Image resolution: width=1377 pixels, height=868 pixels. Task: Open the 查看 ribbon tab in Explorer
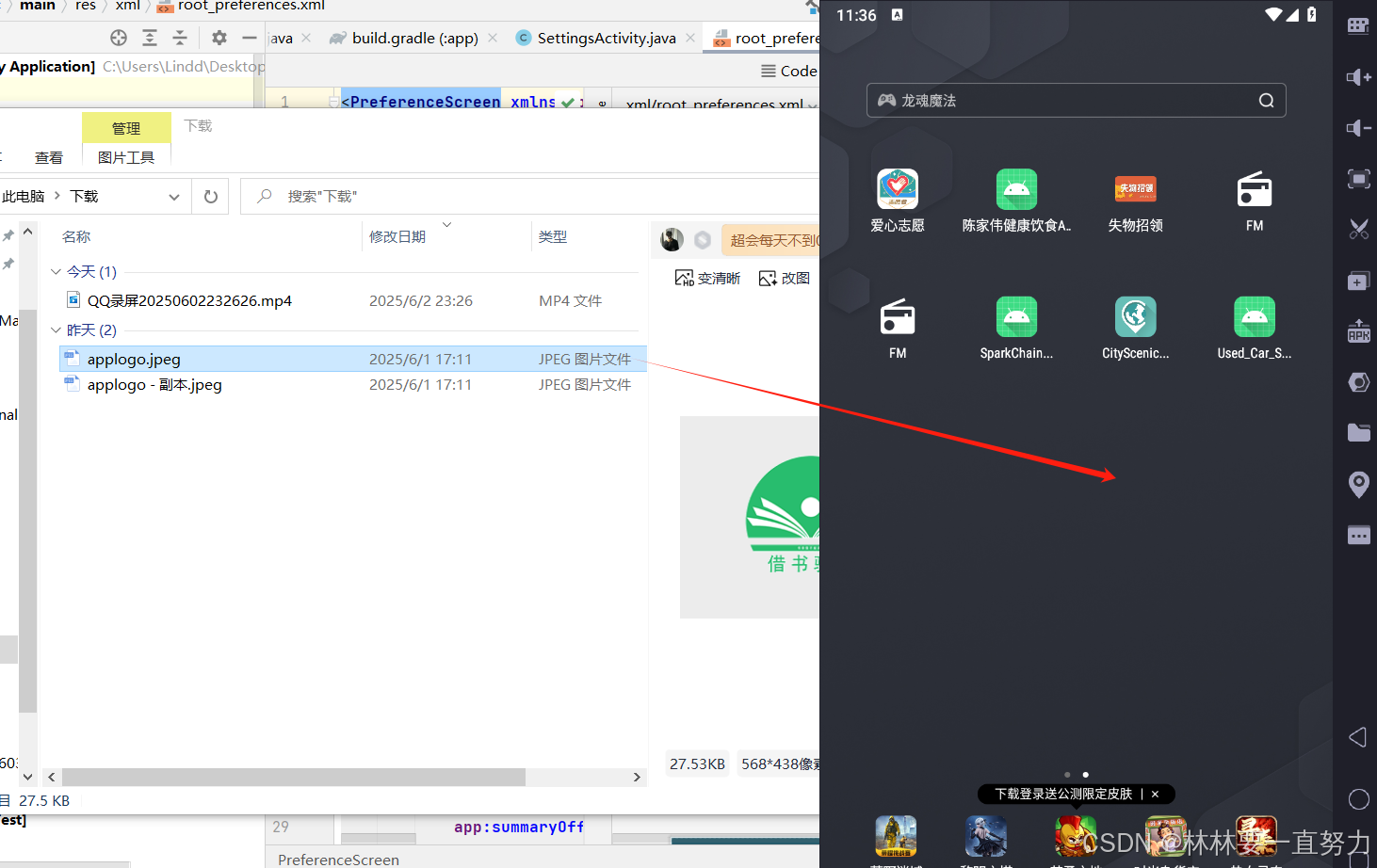pos(49,158)
